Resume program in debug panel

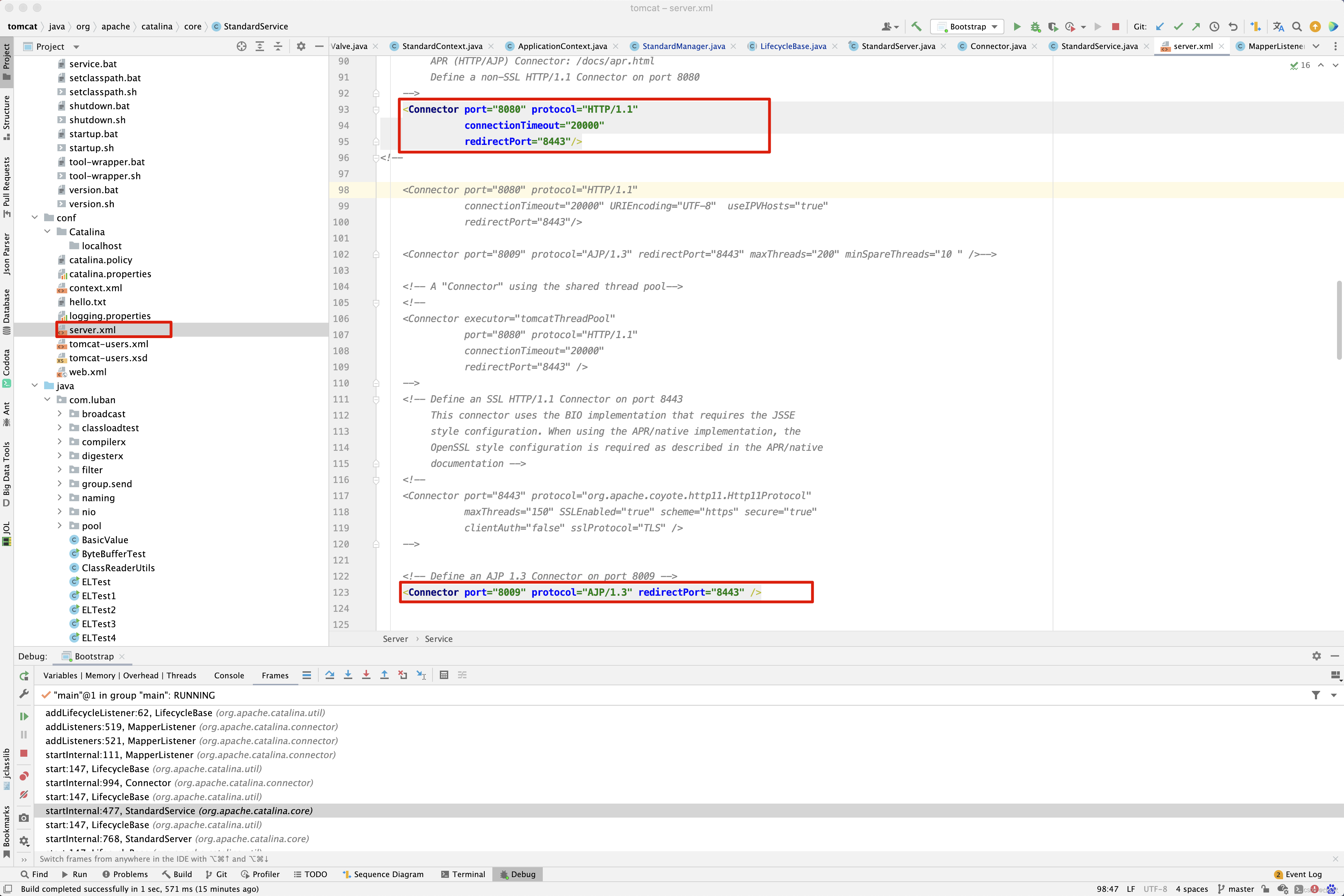[x=23, y=716]
